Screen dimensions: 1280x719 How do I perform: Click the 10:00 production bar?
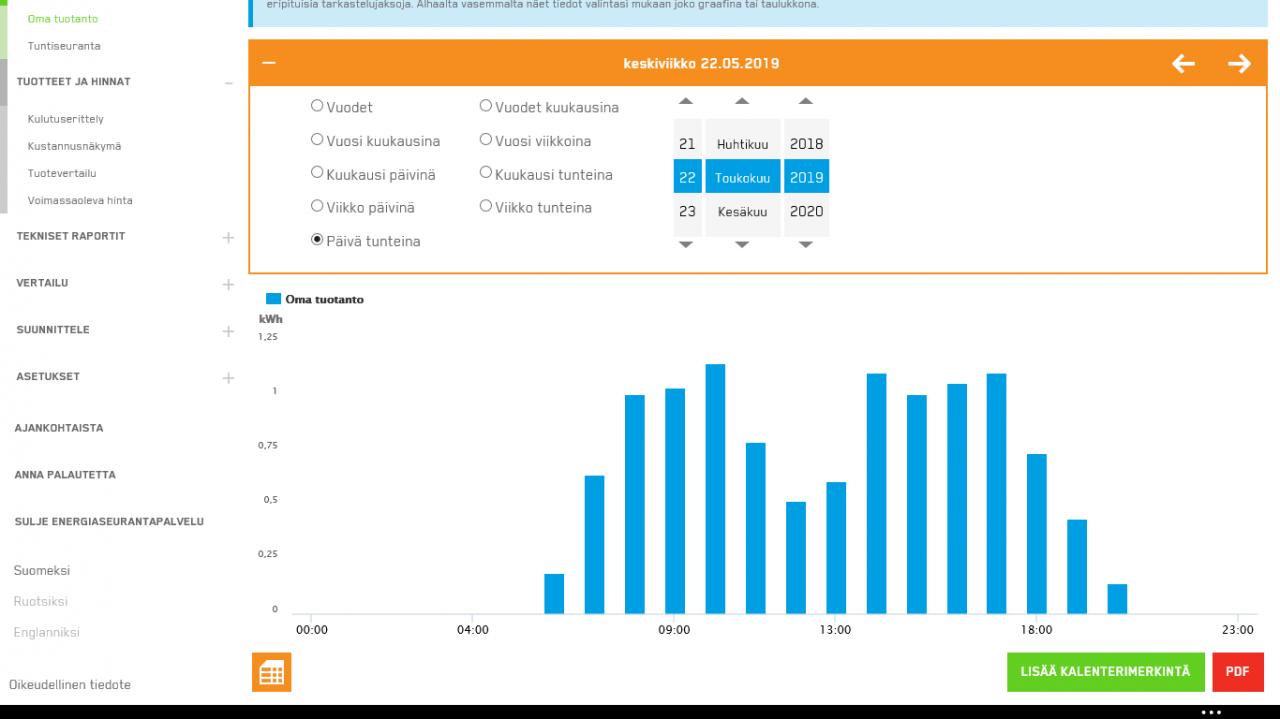coord(715,489)
